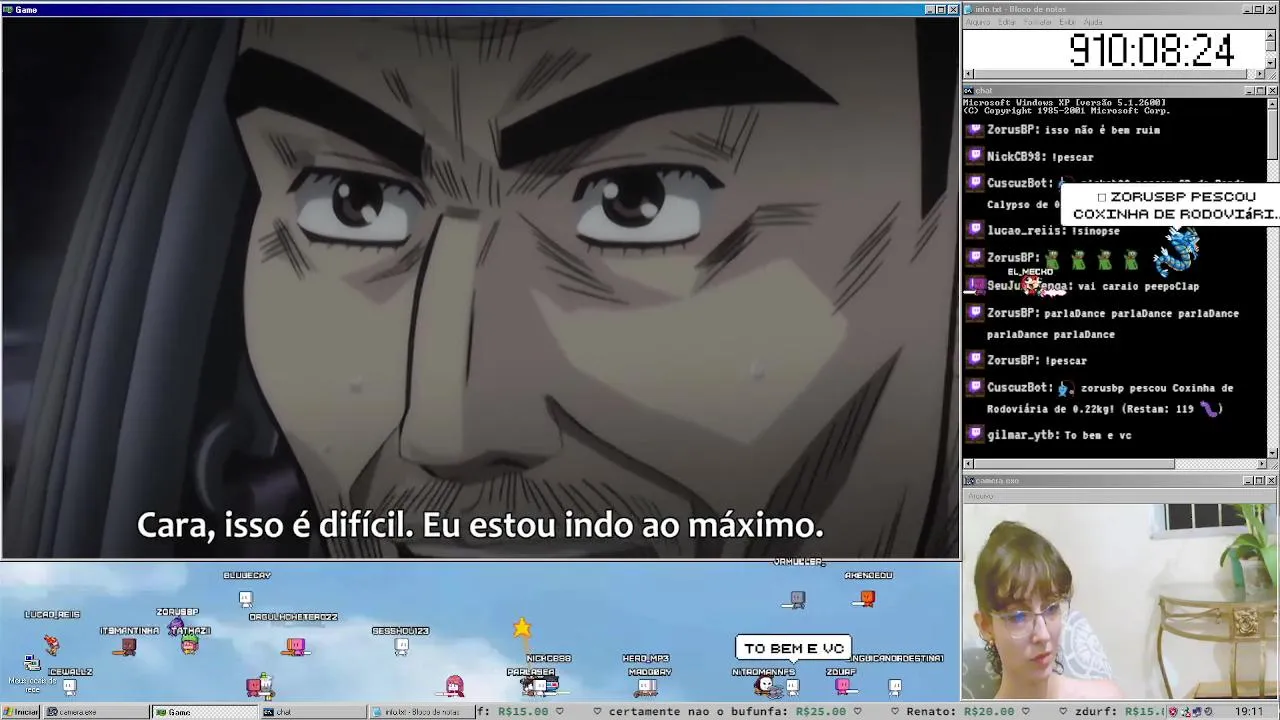Open the Arquivo menu in Notepad
Screen dimensions: 1280x720
tap(978, 22)
